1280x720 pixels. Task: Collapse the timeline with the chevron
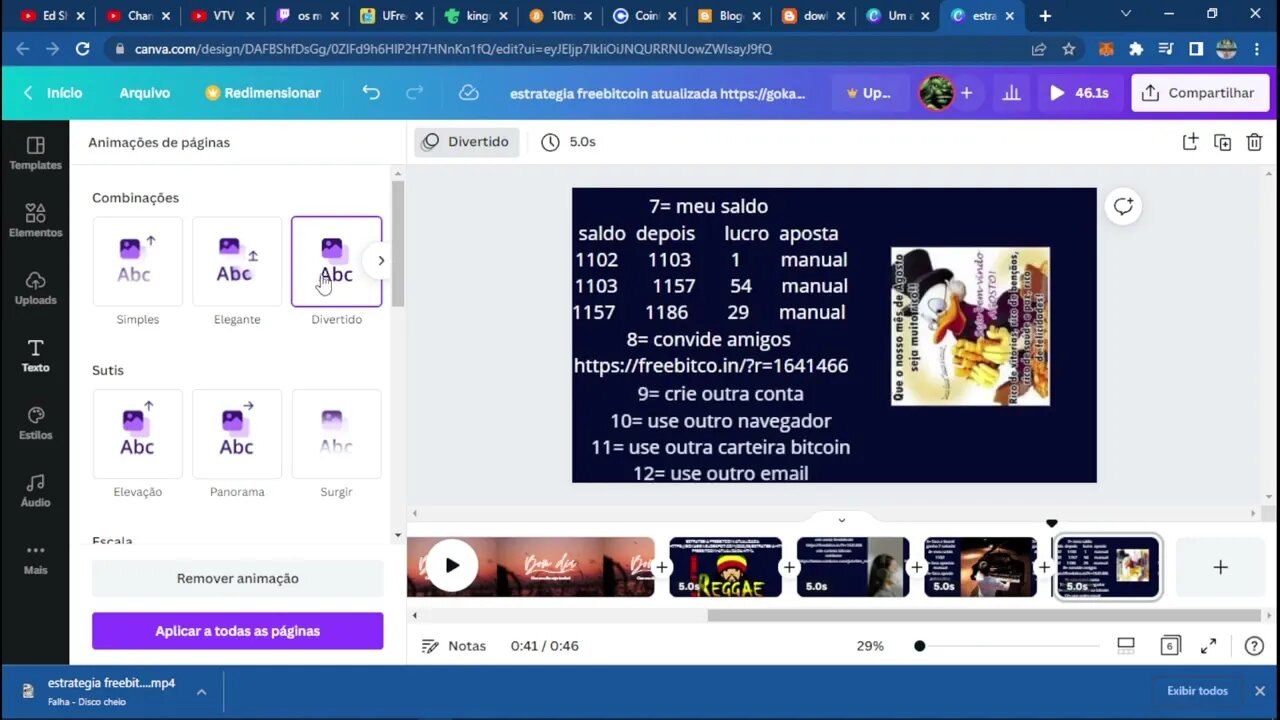pos(841,520)
